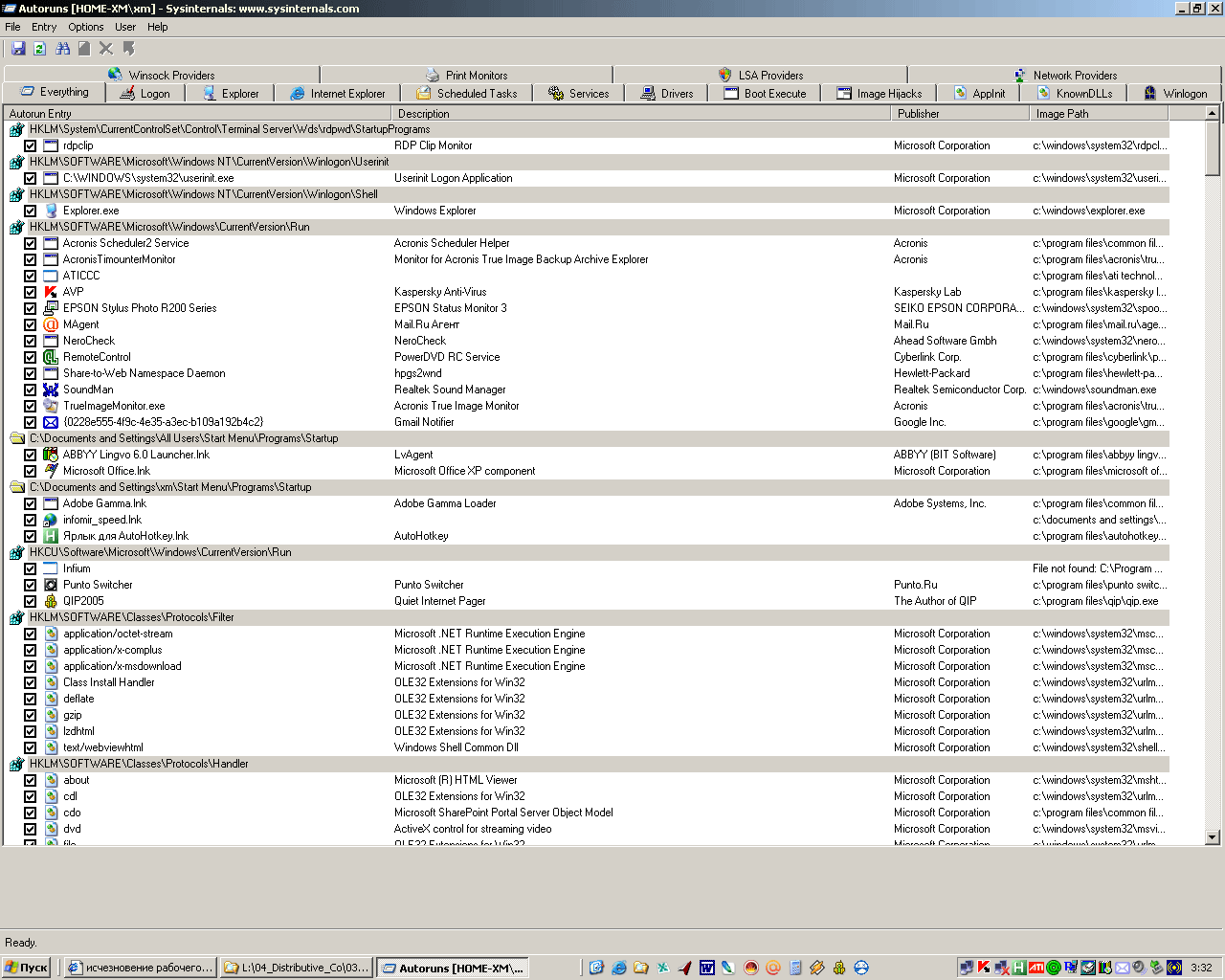The width and height of the screenshot is (1225, 980).
Task: Switch to the Image Hijacks tab
Action: coord(880,94)
